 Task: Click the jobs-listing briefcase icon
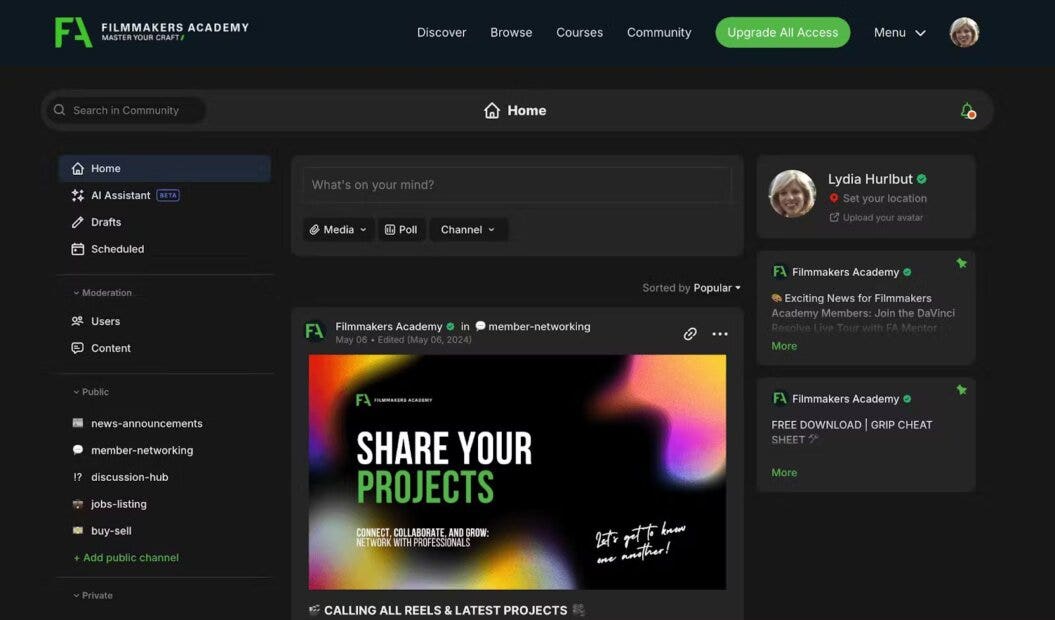tap(77, 504)
